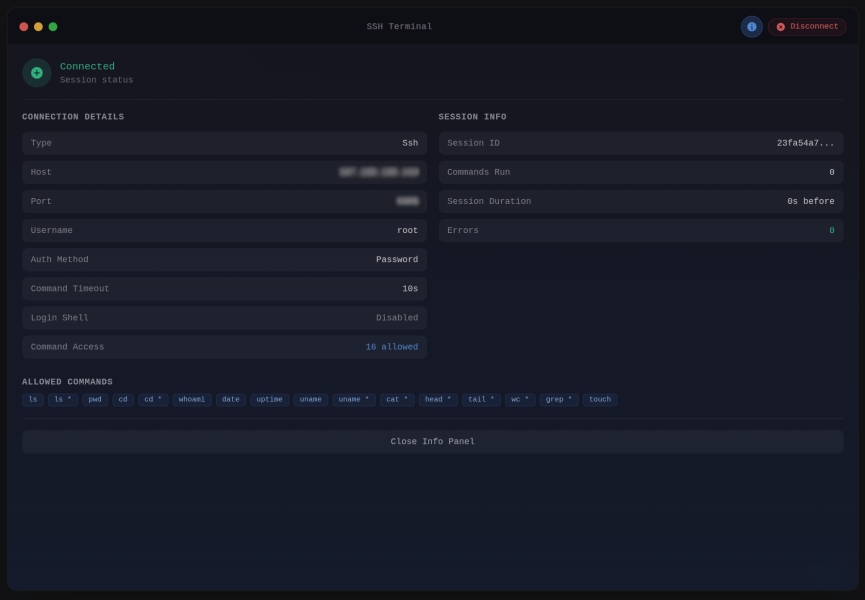Click the blue info icon in title bar
Screen dimensions: 865x600
[751, 27]
